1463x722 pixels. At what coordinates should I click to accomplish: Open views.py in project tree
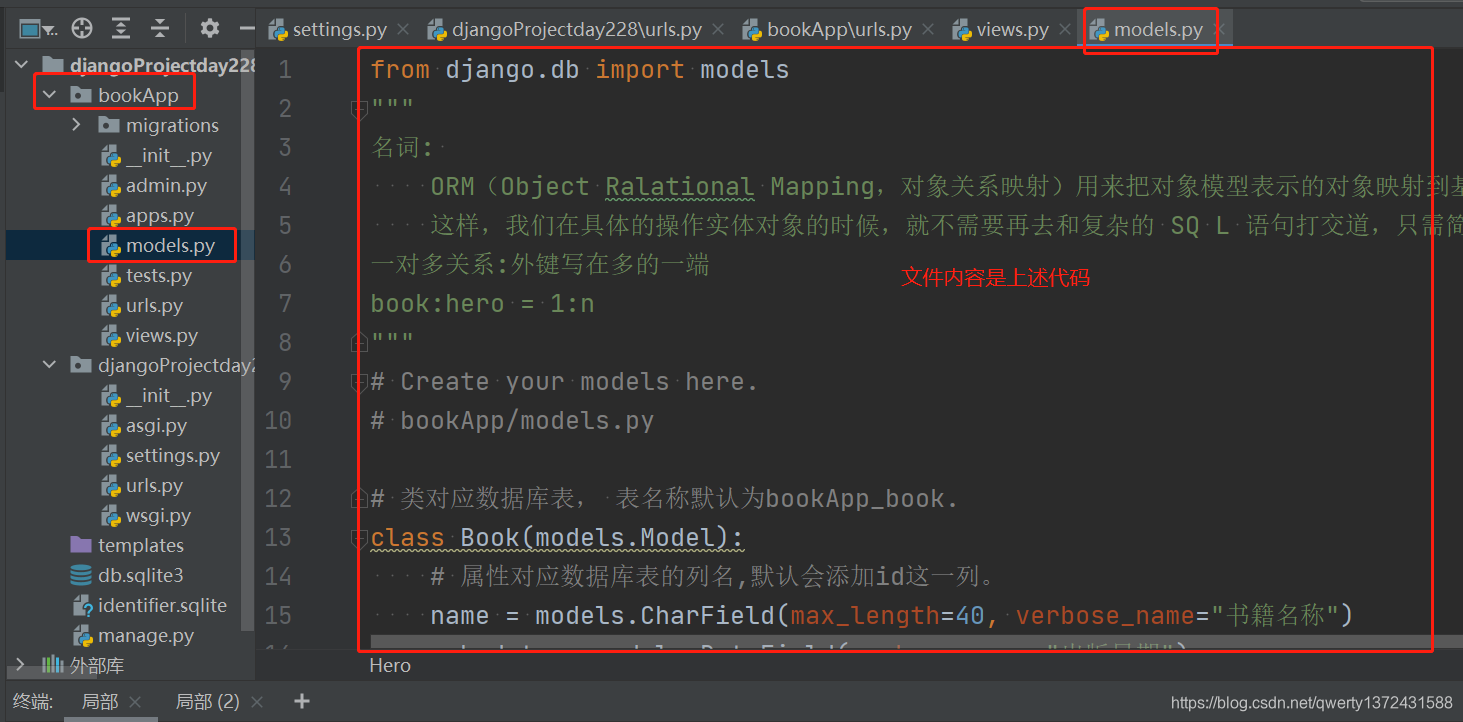point(162,336)
